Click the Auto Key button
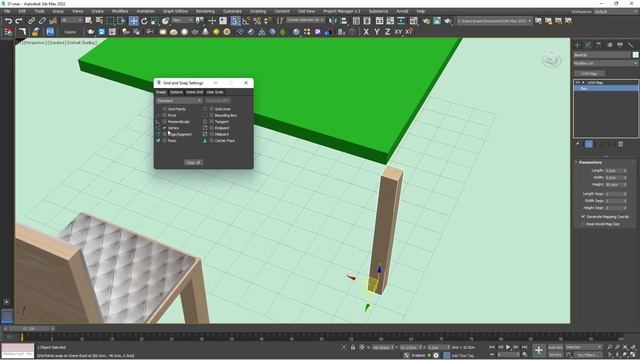Image resolution: width=640 pixels, height=360 pixels. tap(555, 347)
